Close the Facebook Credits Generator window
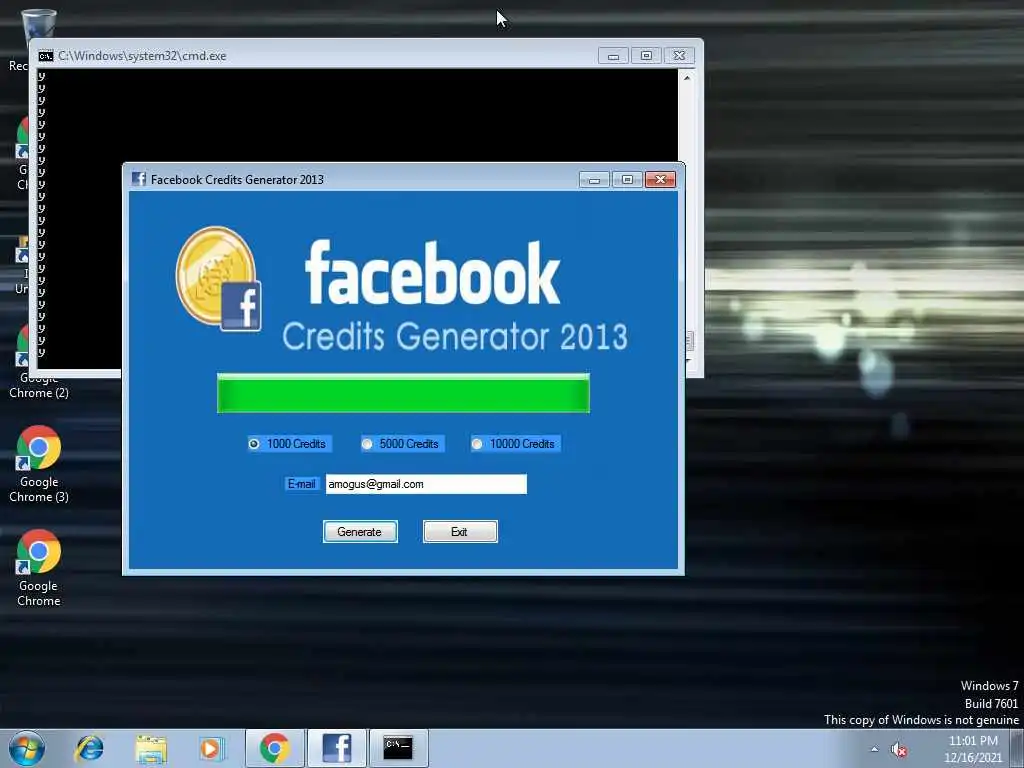 pos(660,180)
